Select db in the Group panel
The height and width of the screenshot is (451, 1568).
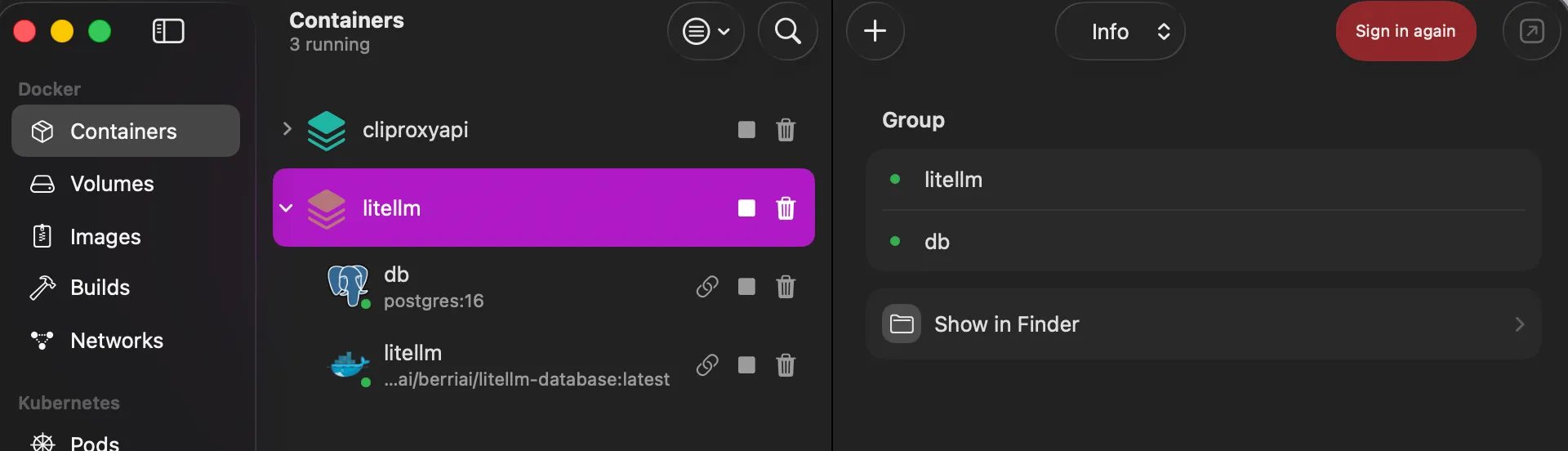[x=1204, y=241]
